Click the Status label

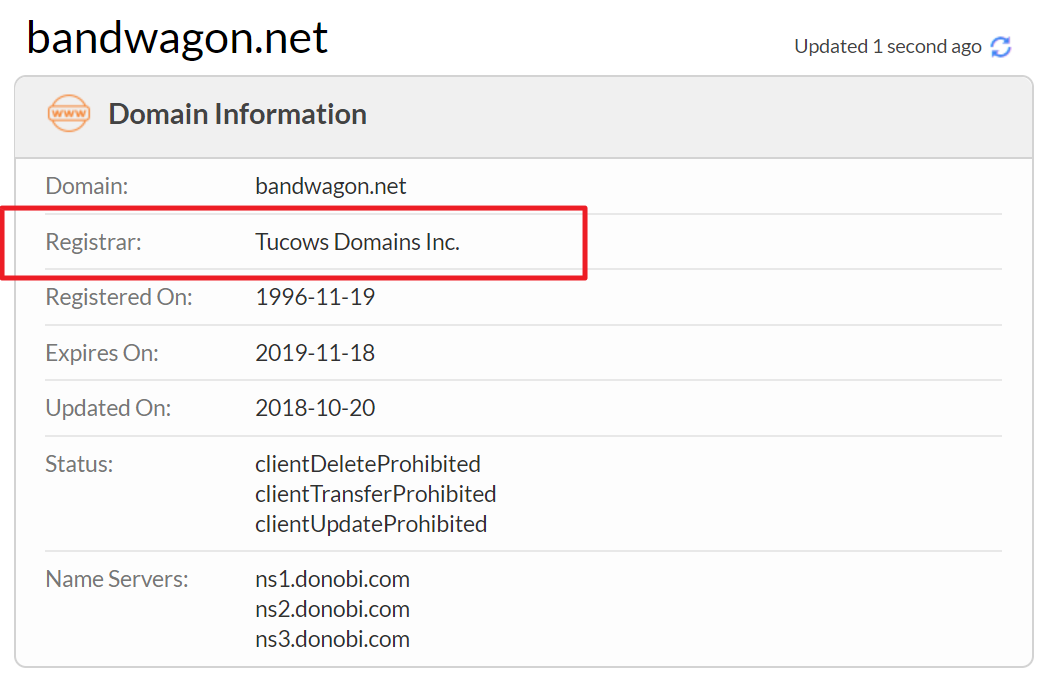pyautogui.click(x=79, y=464)
